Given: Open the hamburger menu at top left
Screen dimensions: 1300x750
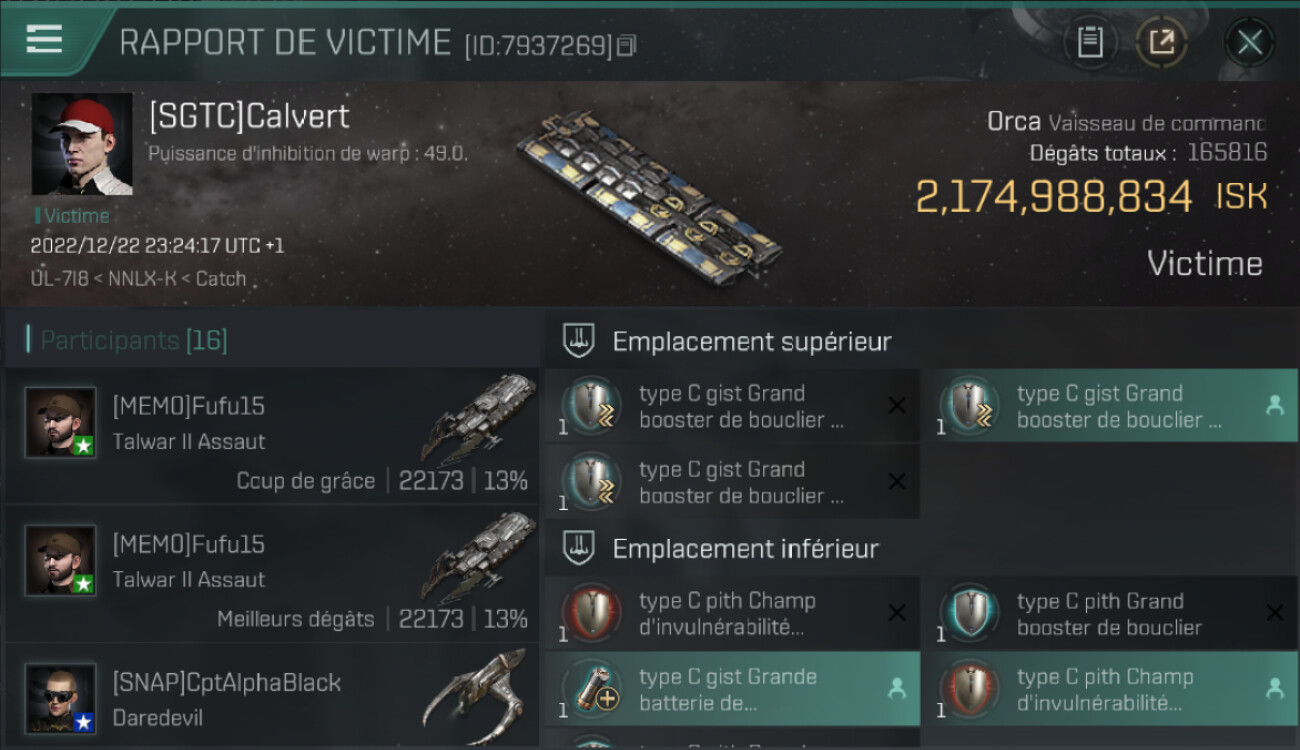Looking at the screenshot, I should pyautogui.click(x=44, y=39).
